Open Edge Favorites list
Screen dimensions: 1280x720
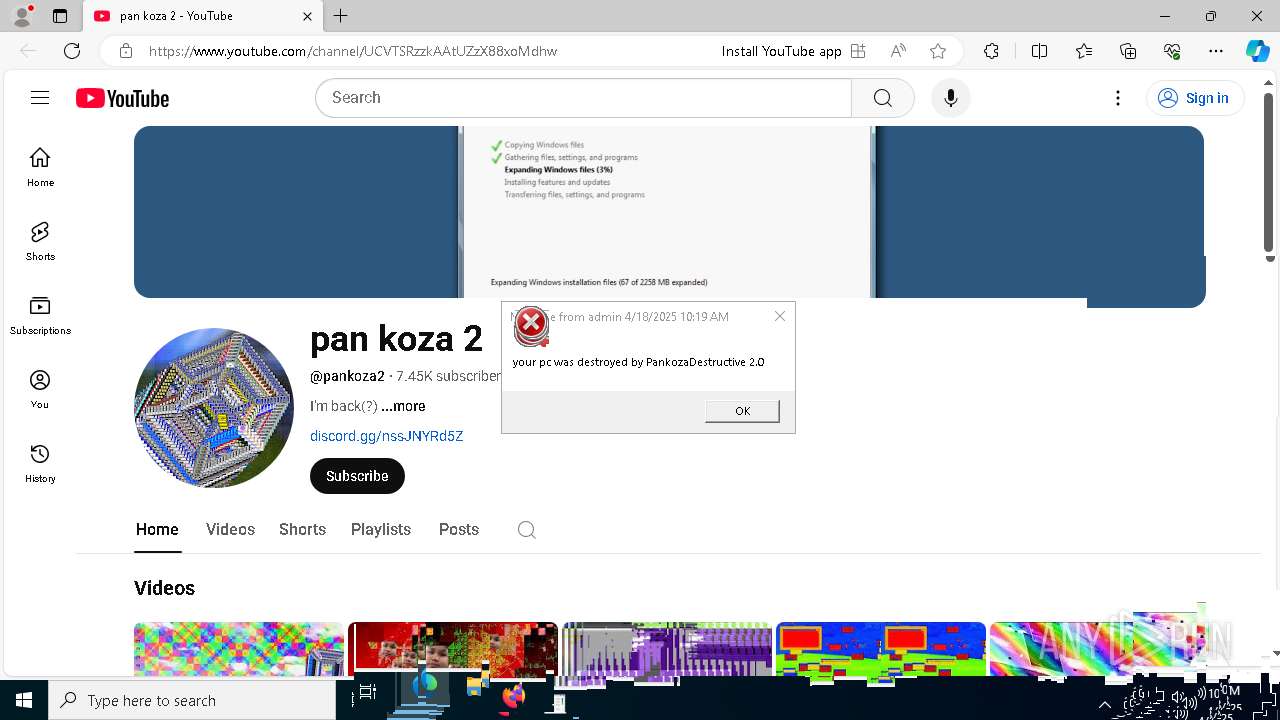pos(1084,51)
